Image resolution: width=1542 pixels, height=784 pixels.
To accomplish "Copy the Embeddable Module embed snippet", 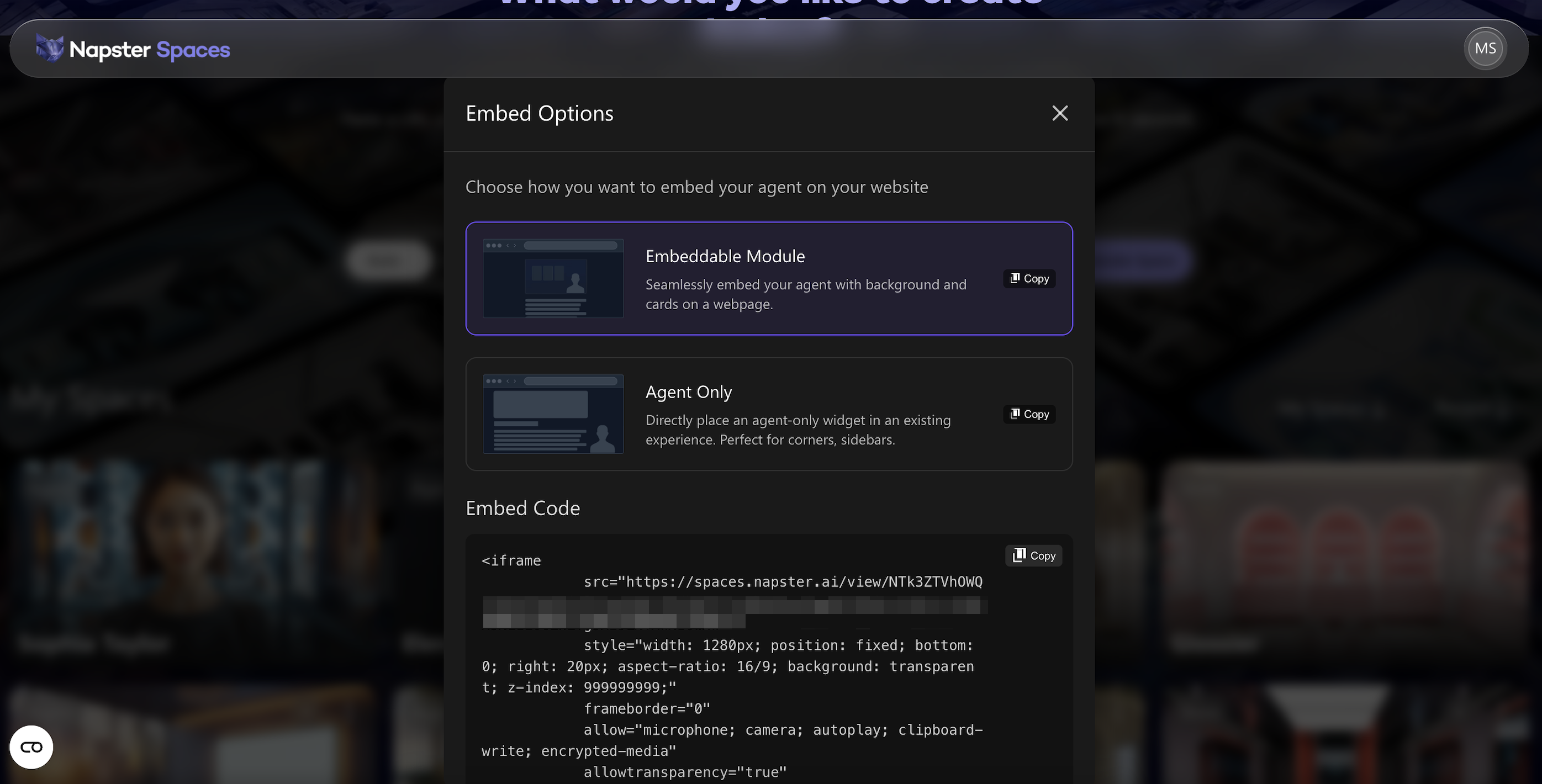I will pos(1028,278).
